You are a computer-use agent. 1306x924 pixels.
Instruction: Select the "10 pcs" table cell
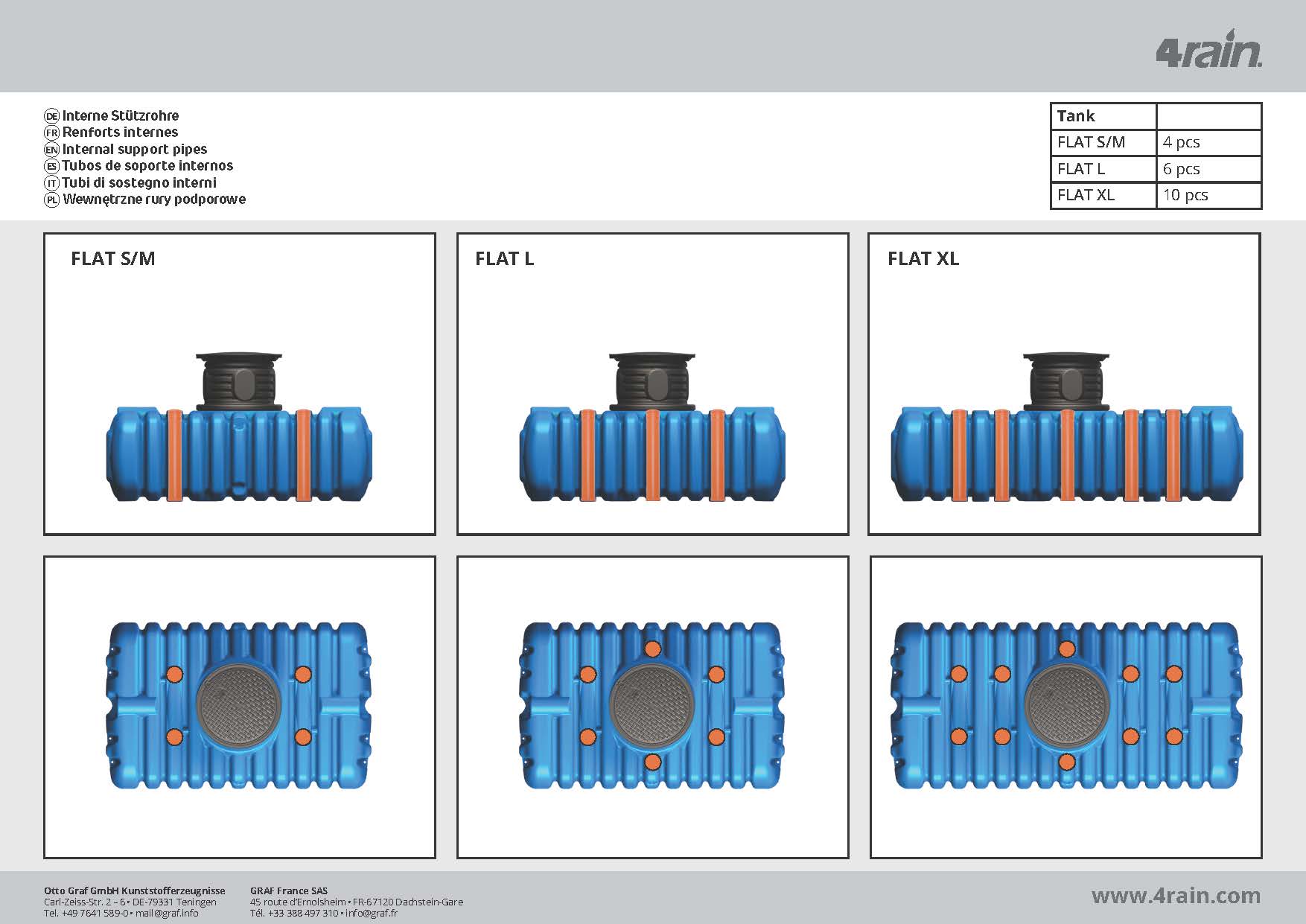(1208, 195)
